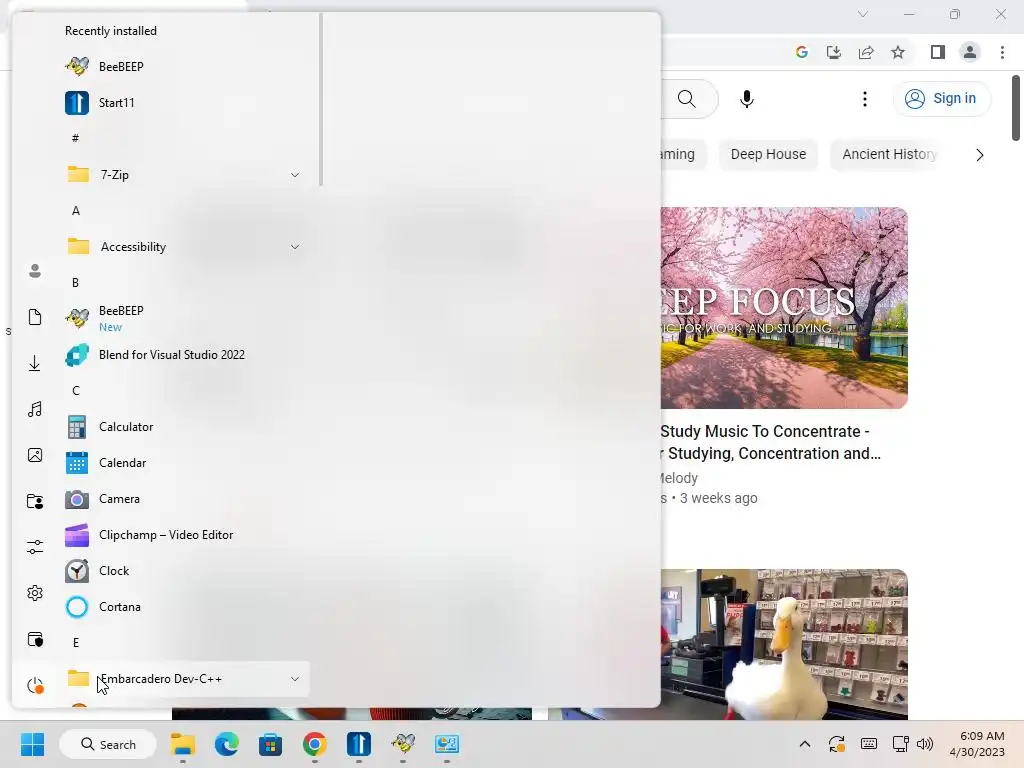Click the Share this page icon
The height and width of the screenshot is (768, 1024).
(x=866, y=52)
